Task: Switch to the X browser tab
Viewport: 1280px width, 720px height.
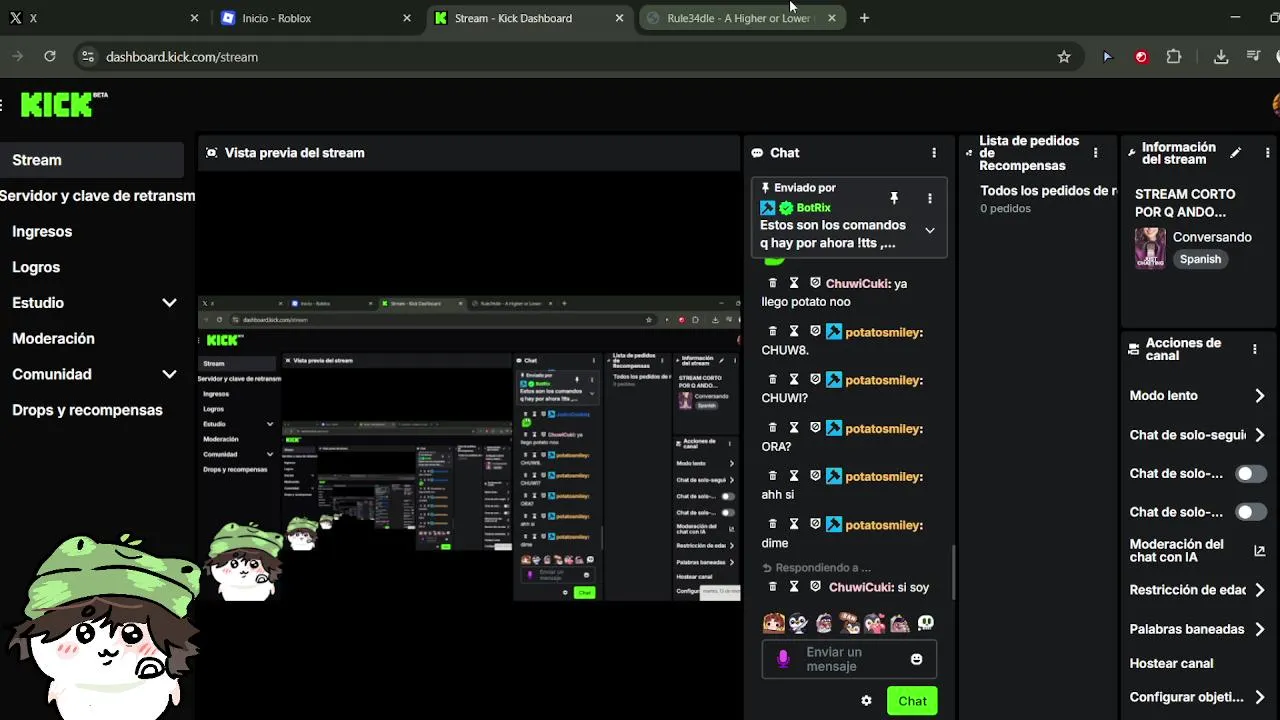Action: click(105, 18)
